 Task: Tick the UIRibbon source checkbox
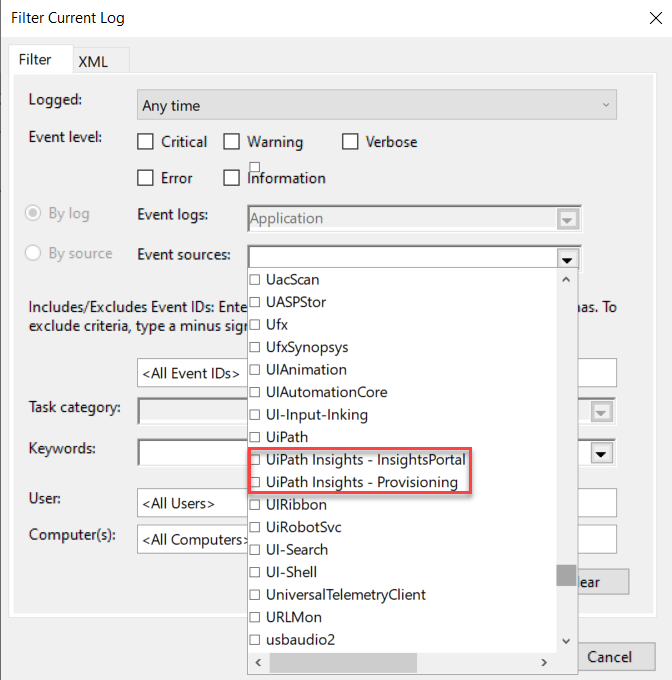pyautogui.click(x=255, y=505)
